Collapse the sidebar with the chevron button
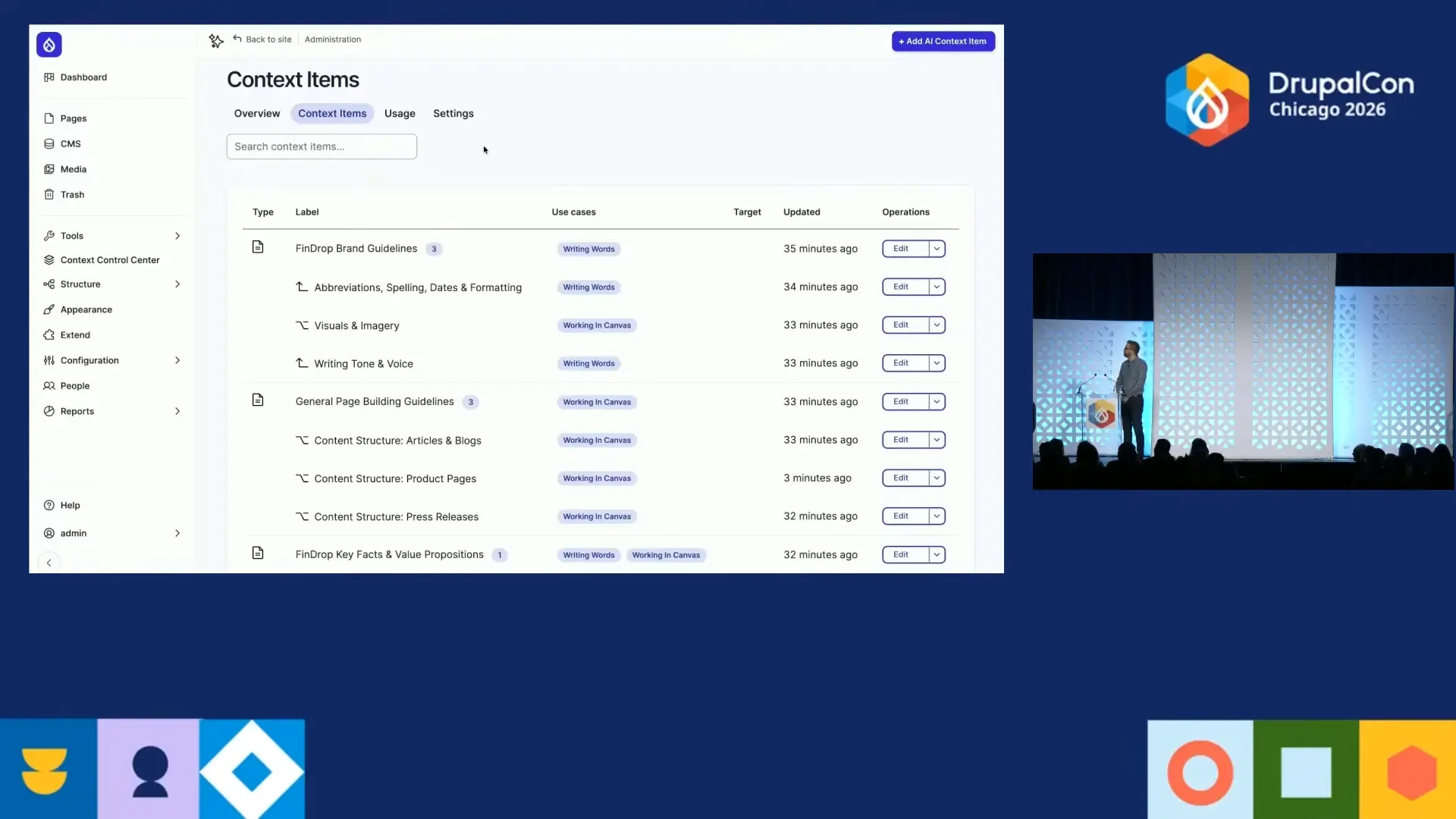 pyautogui.click(x=48, y=563)
